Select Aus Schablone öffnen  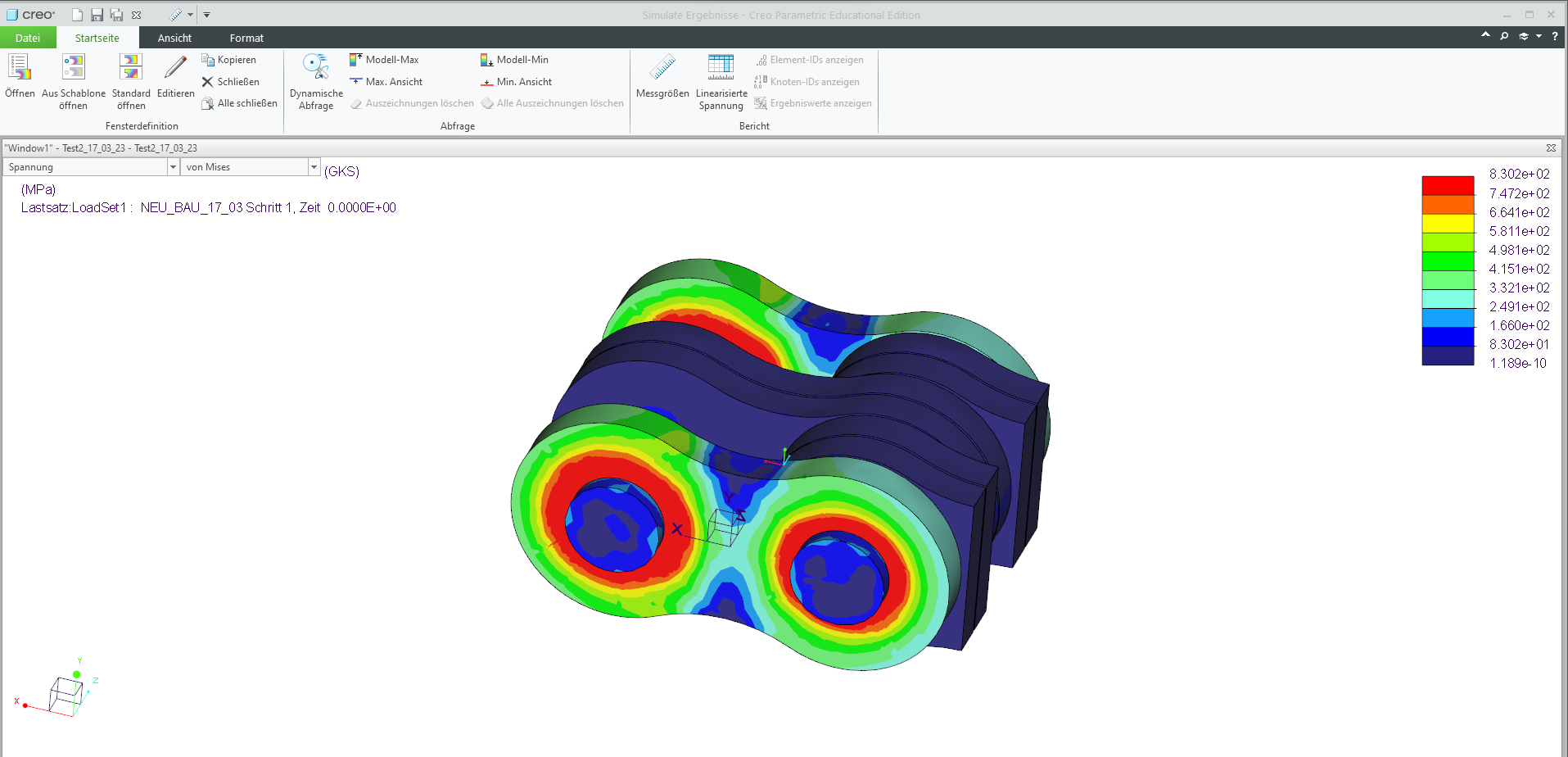(x=73, y=79)
